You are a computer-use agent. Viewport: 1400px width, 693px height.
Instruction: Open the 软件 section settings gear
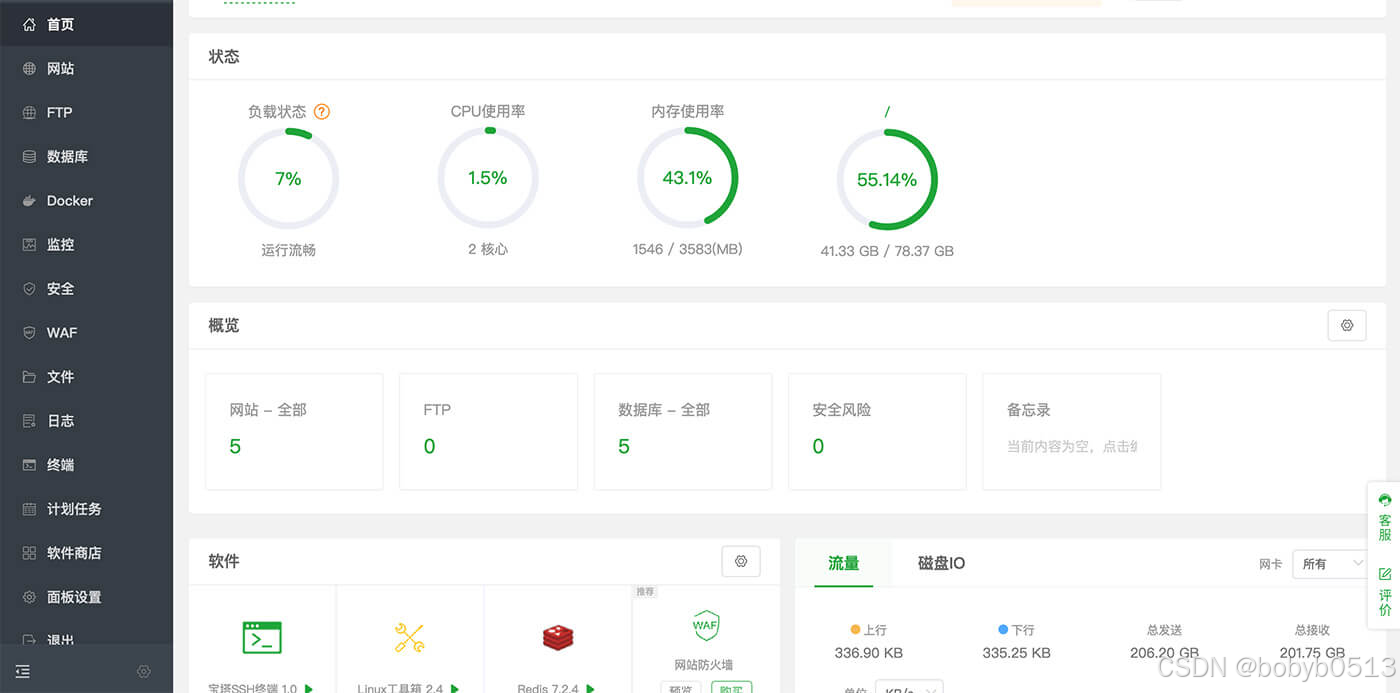[x=741, y=561]
